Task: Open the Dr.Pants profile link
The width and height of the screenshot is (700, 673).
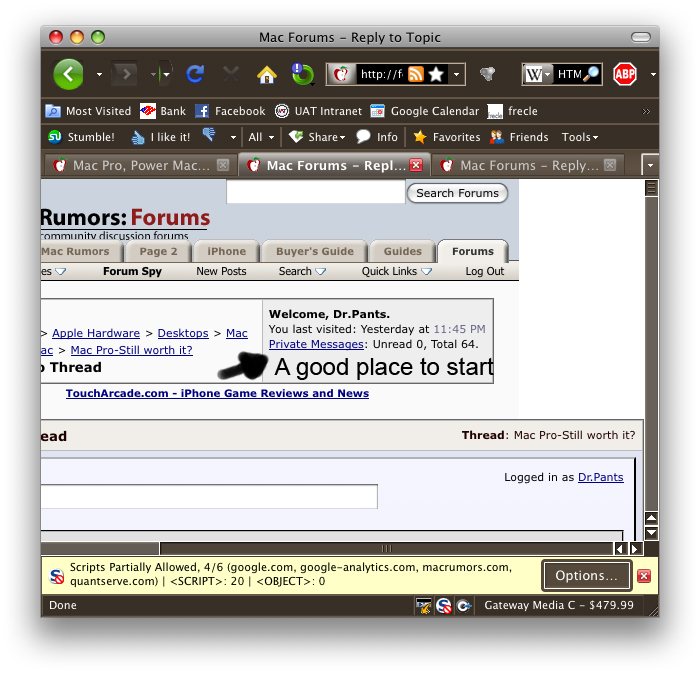Action: [x=600, y=477]
